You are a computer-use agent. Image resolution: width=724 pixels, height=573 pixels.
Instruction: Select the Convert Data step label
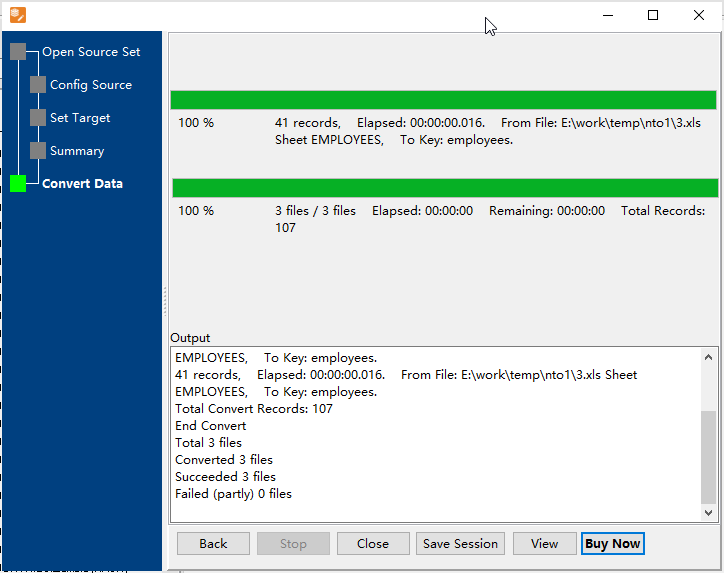click(82, 184)
